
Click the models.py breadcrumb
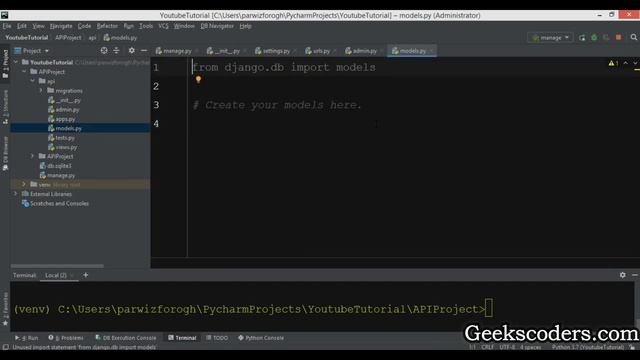pyautogui.click(x=120, y=38)
